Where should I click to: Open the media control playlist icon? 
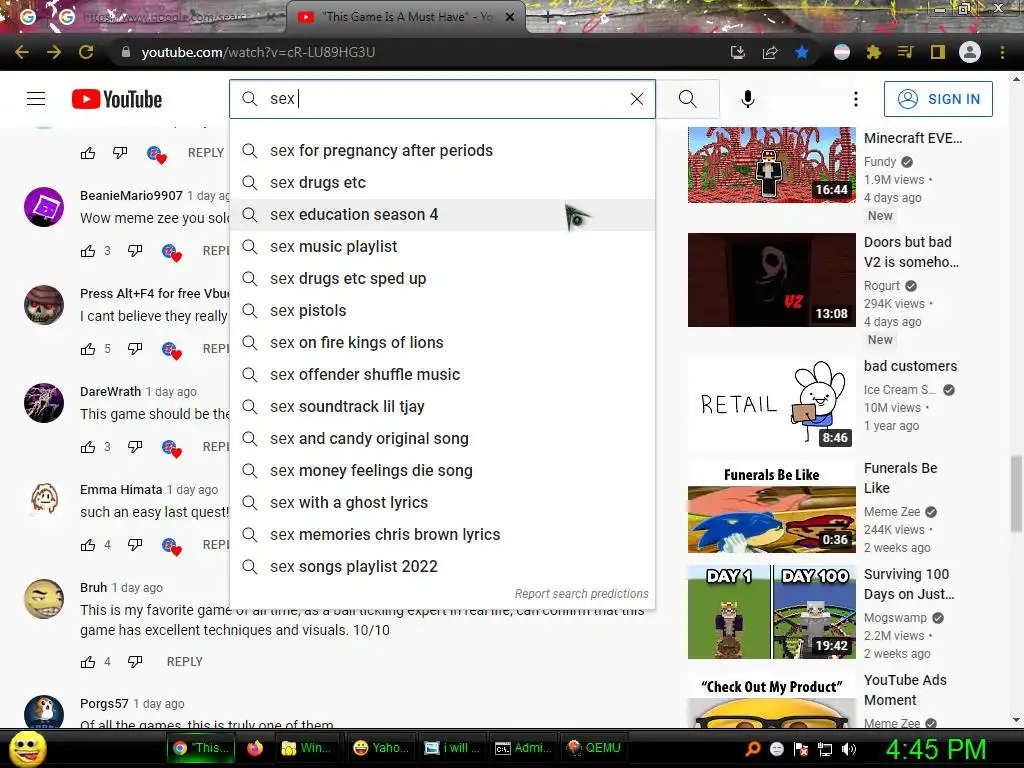point(906,52)
